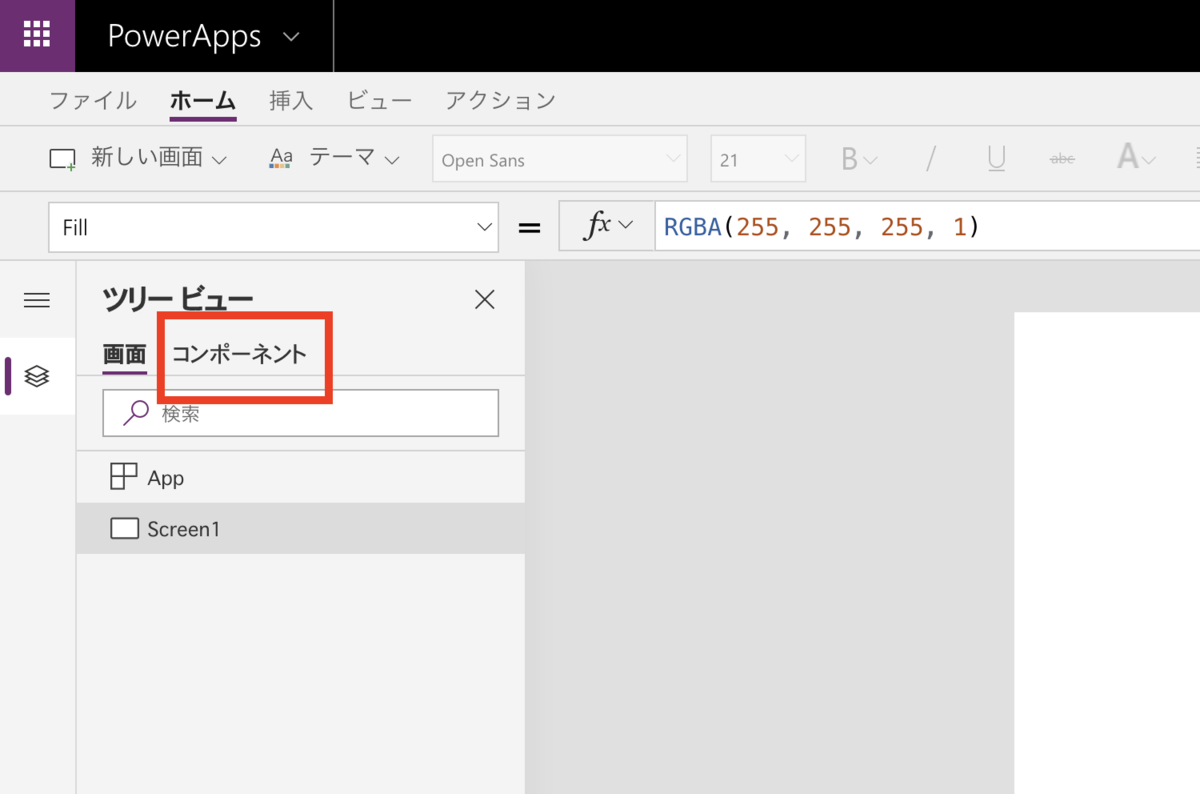Select the 画面 tab
1200x794 pixels.
coord(124,354)
